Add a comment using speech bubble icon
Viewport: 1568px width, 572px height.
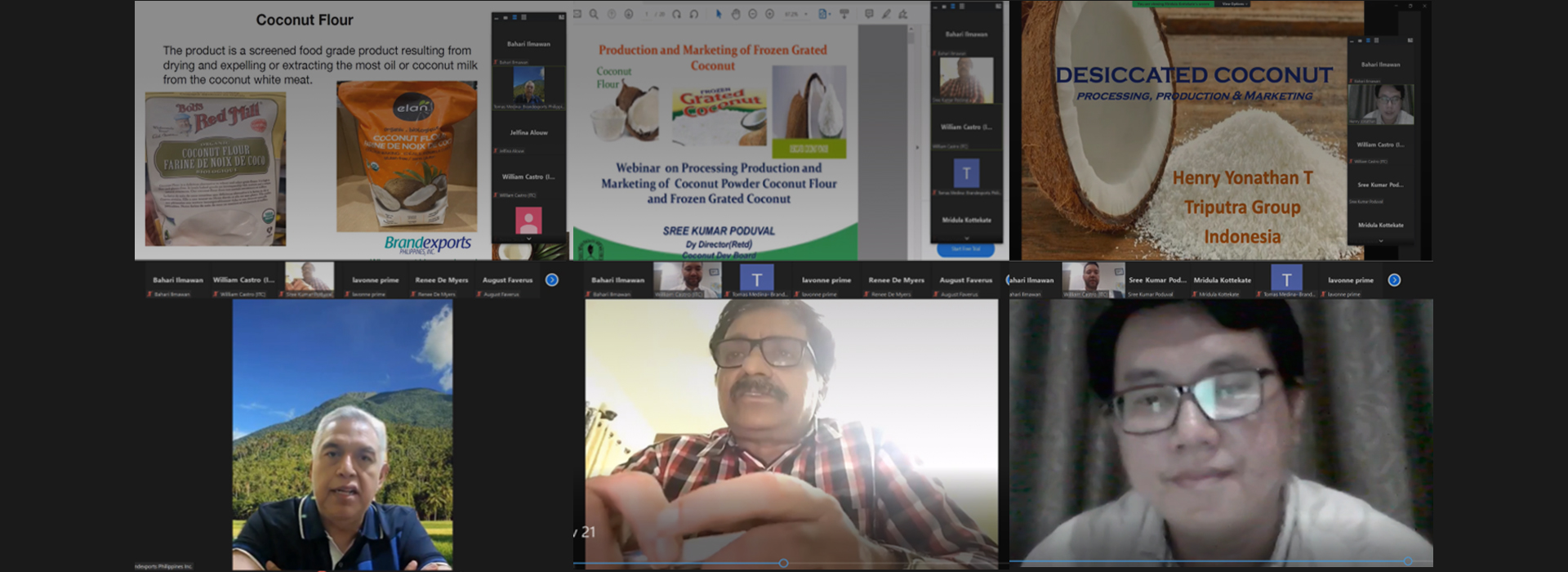(869, 14)
